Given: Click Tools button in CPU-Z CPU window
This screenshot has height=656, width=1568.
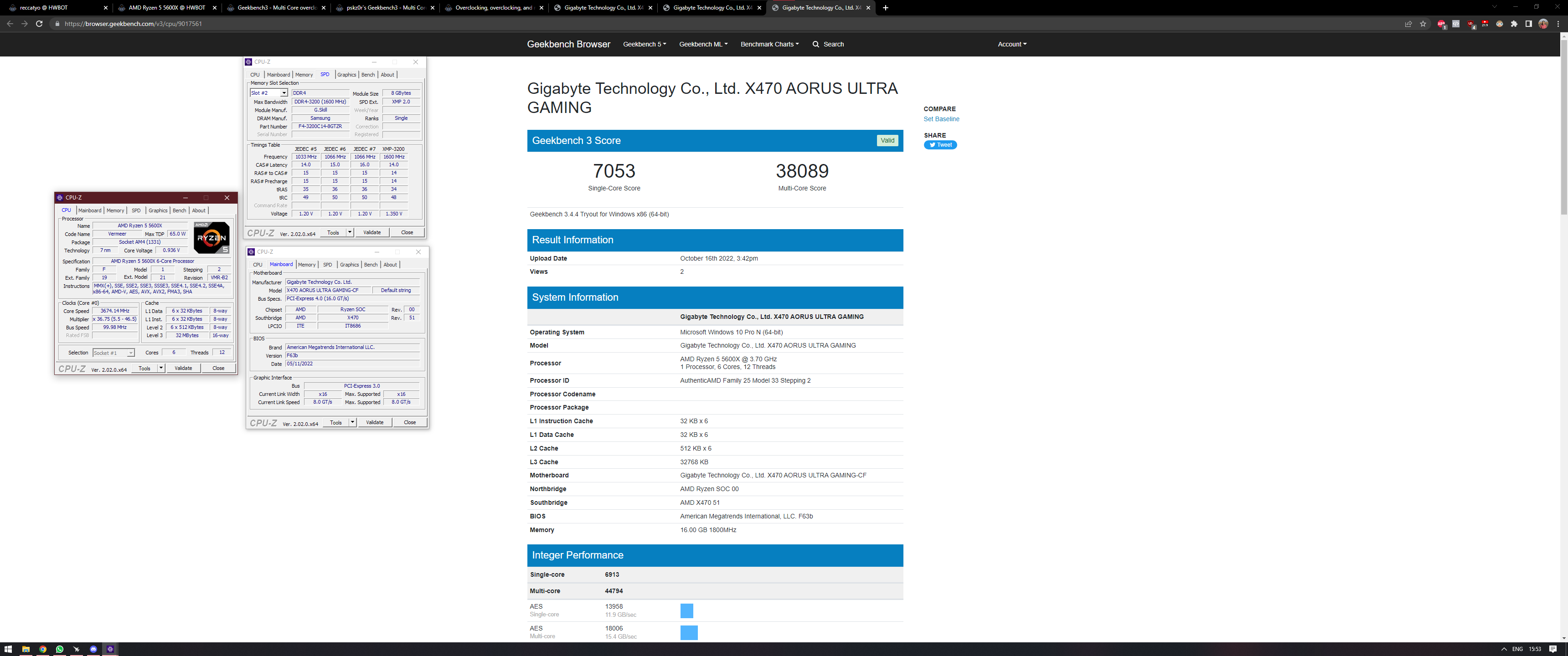Looking at the screenshot, I should 144,368.
